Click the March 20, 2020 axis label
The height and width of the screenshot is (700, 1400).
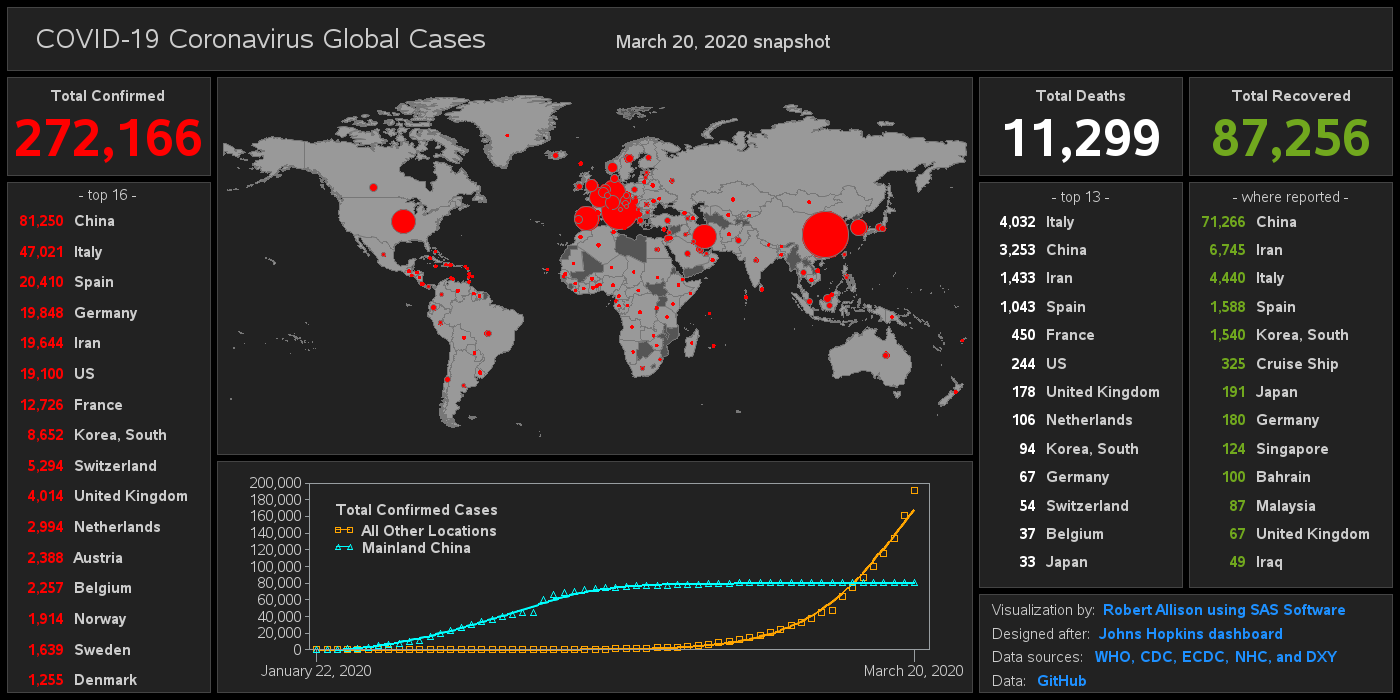coord(912,671)
